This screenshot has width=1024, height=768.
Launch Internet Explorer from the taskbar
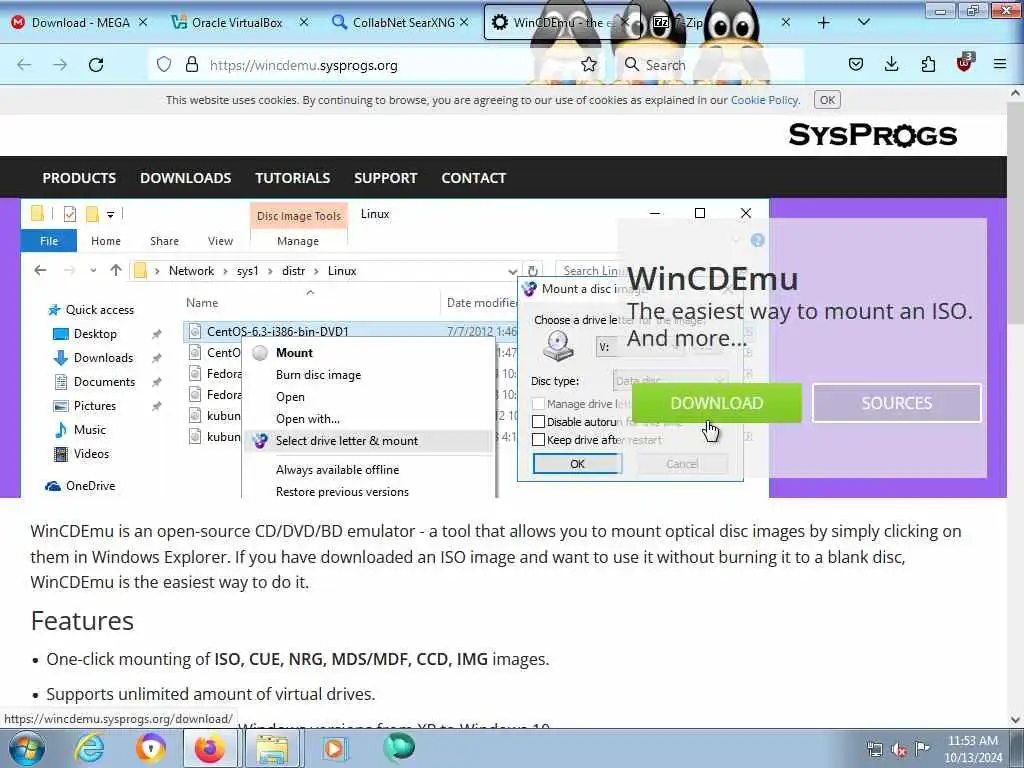click(89, 748)
